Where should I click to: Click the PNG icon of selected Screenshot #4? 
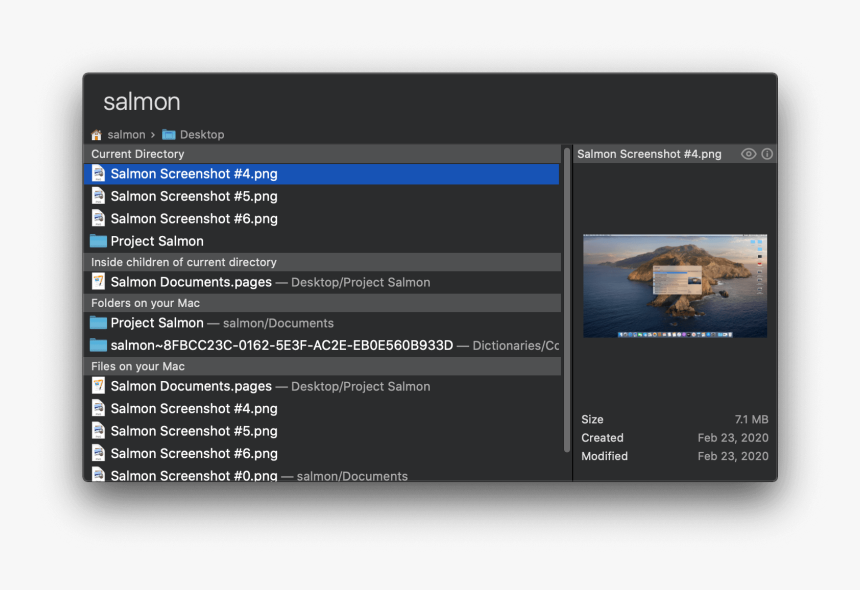pos(98,174)
